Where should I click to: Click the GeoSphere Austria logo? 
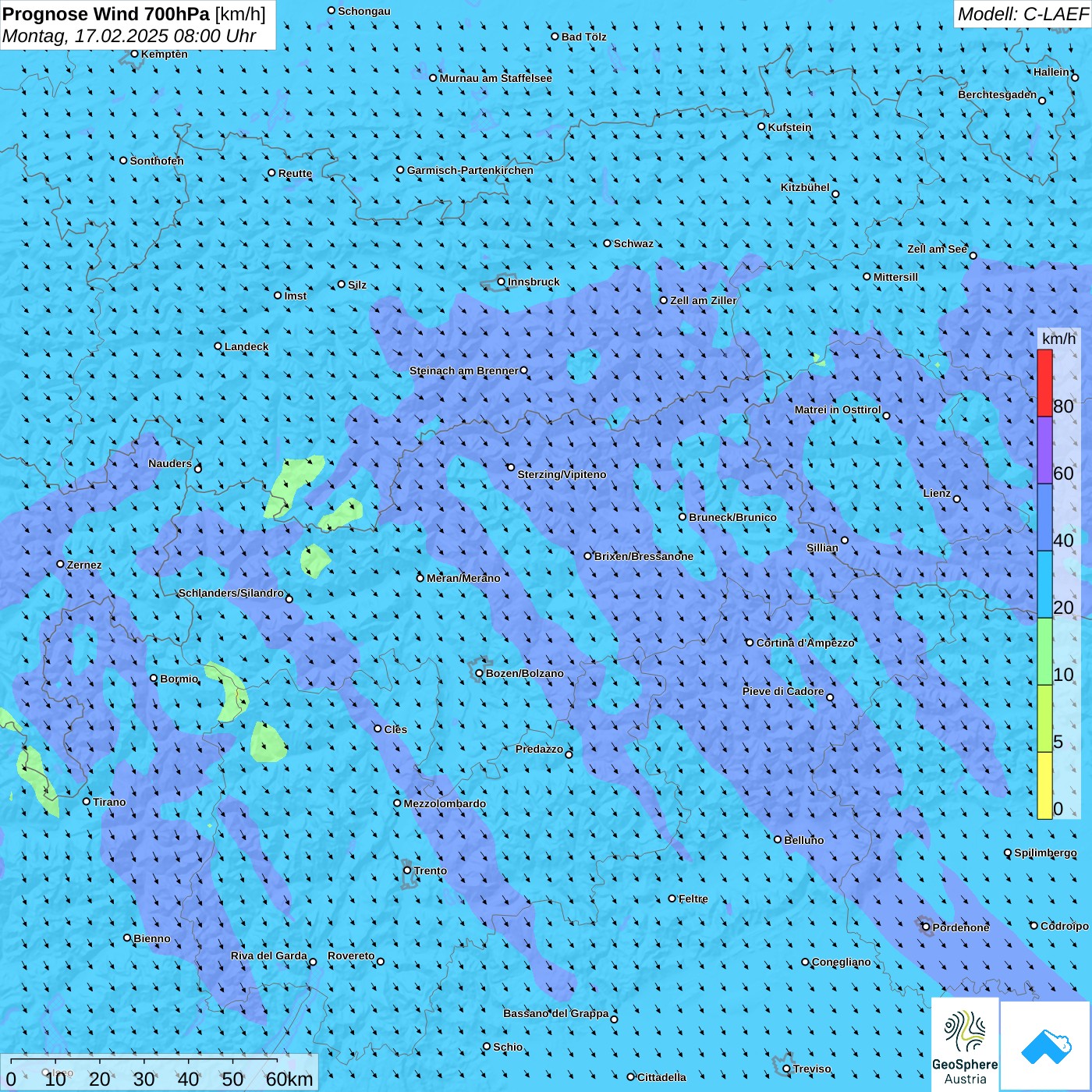pos(965,1044)
